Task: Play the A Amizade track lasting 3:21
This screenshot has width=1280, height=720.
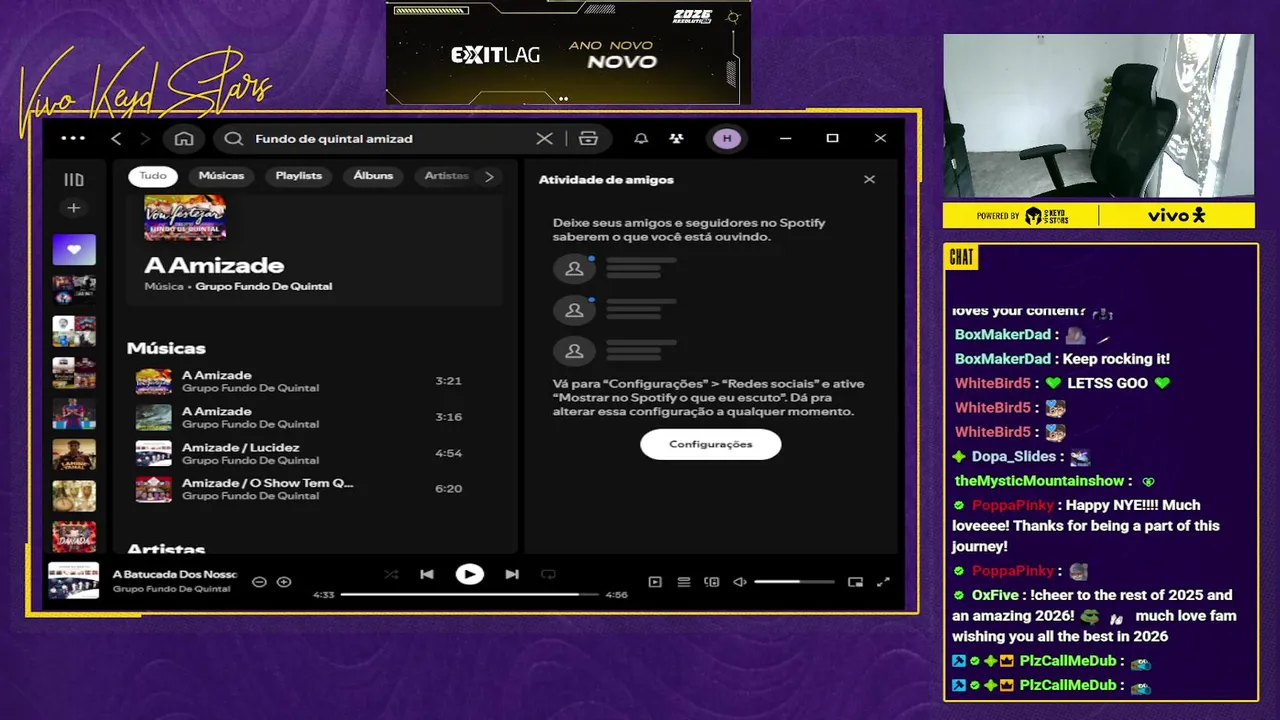Action: 315,381
